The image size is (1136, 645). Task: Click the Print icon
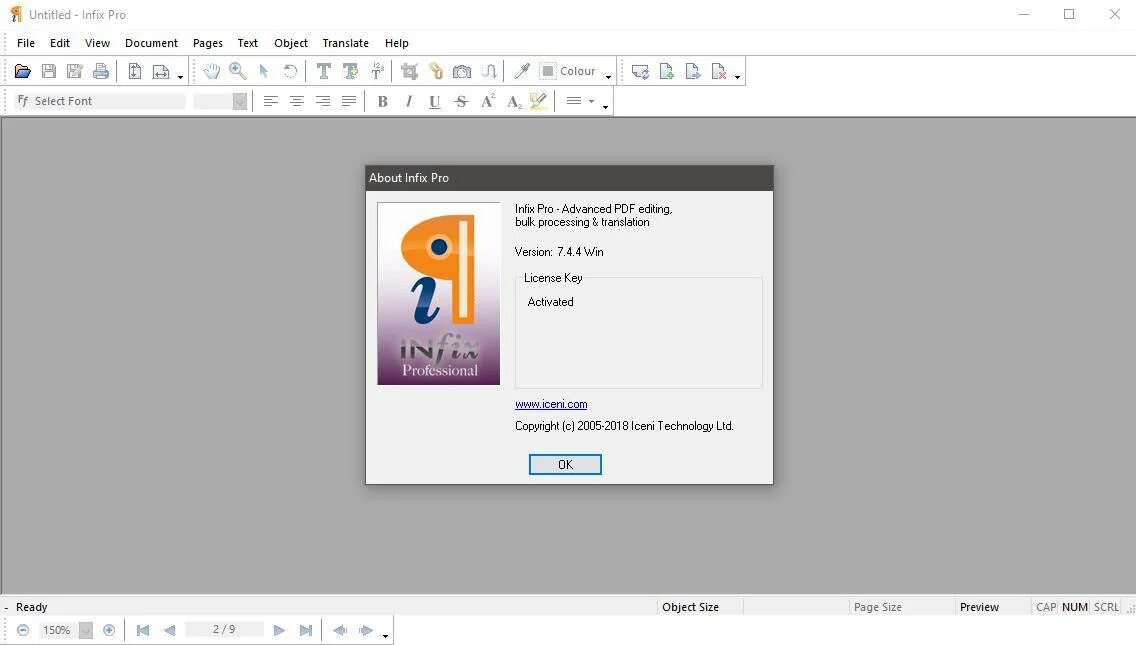click(x=101, y=71)
